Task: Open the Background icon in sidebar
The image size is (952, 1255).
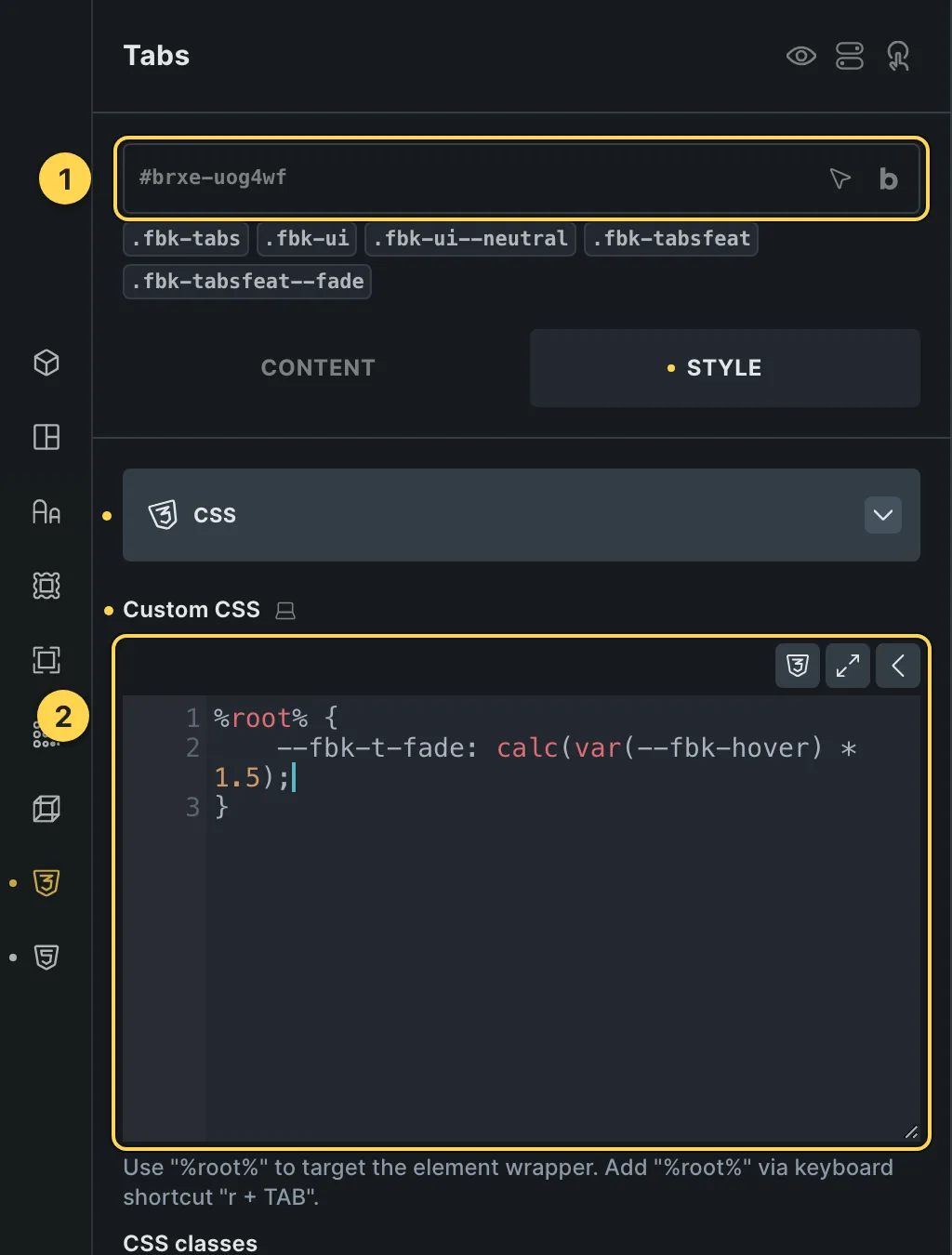Action: coord(46,586)
